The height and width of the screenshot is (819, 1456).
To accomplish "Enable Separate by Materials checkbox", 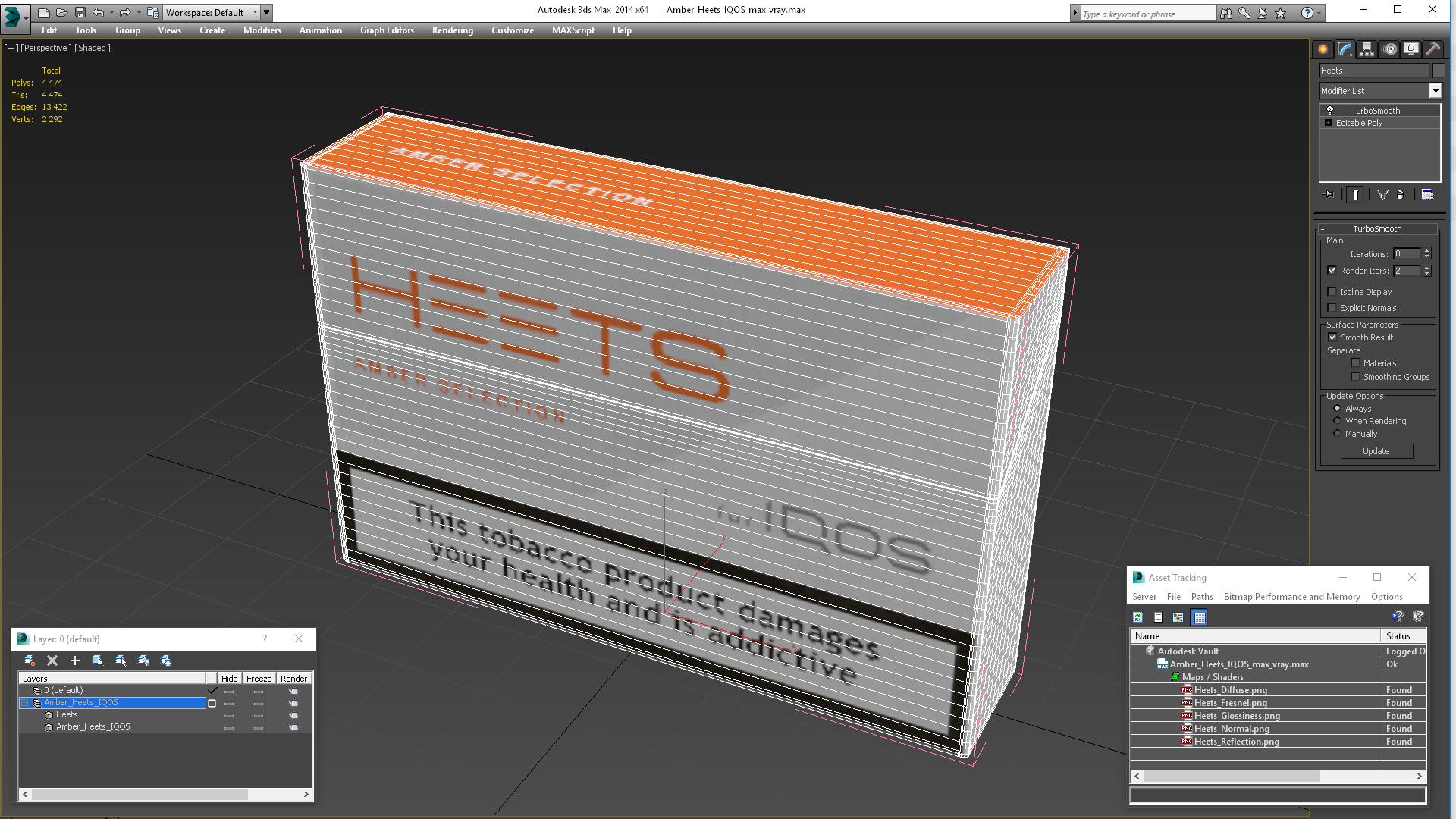I will pos(1356,363).
